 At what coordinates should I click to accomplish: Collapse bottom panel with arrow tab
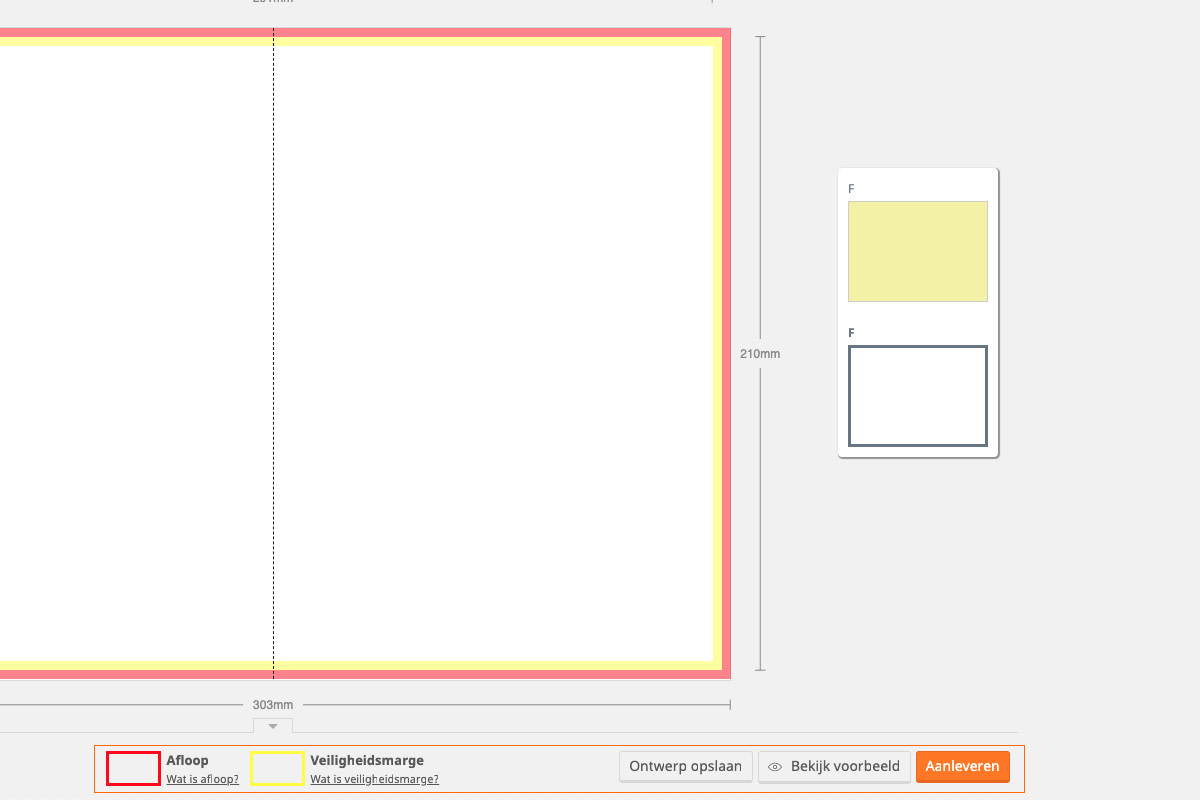pyautogui.click(x=273, y=726)
